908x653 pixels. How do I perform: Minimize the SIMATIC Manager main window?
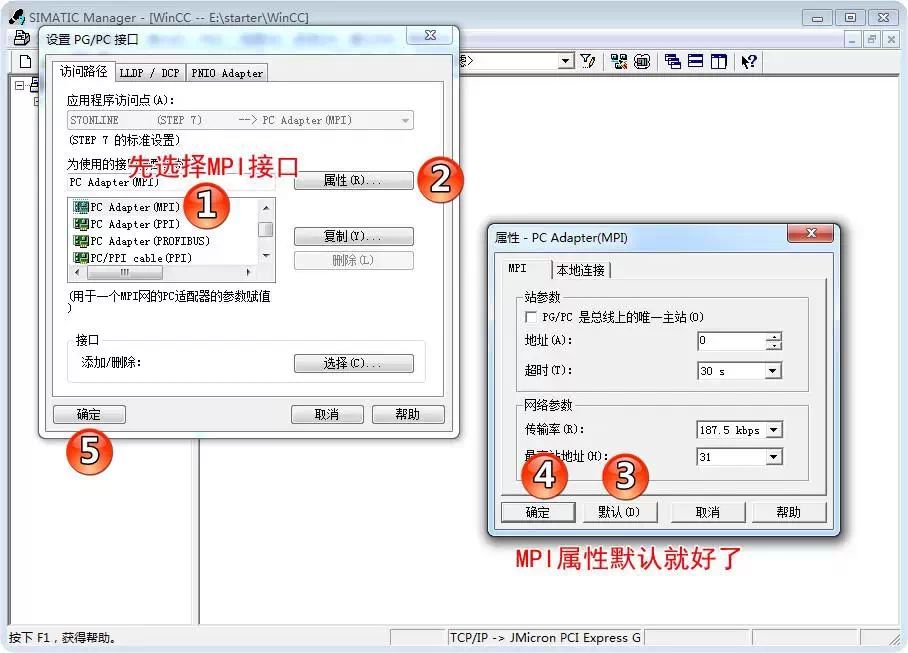817,18
